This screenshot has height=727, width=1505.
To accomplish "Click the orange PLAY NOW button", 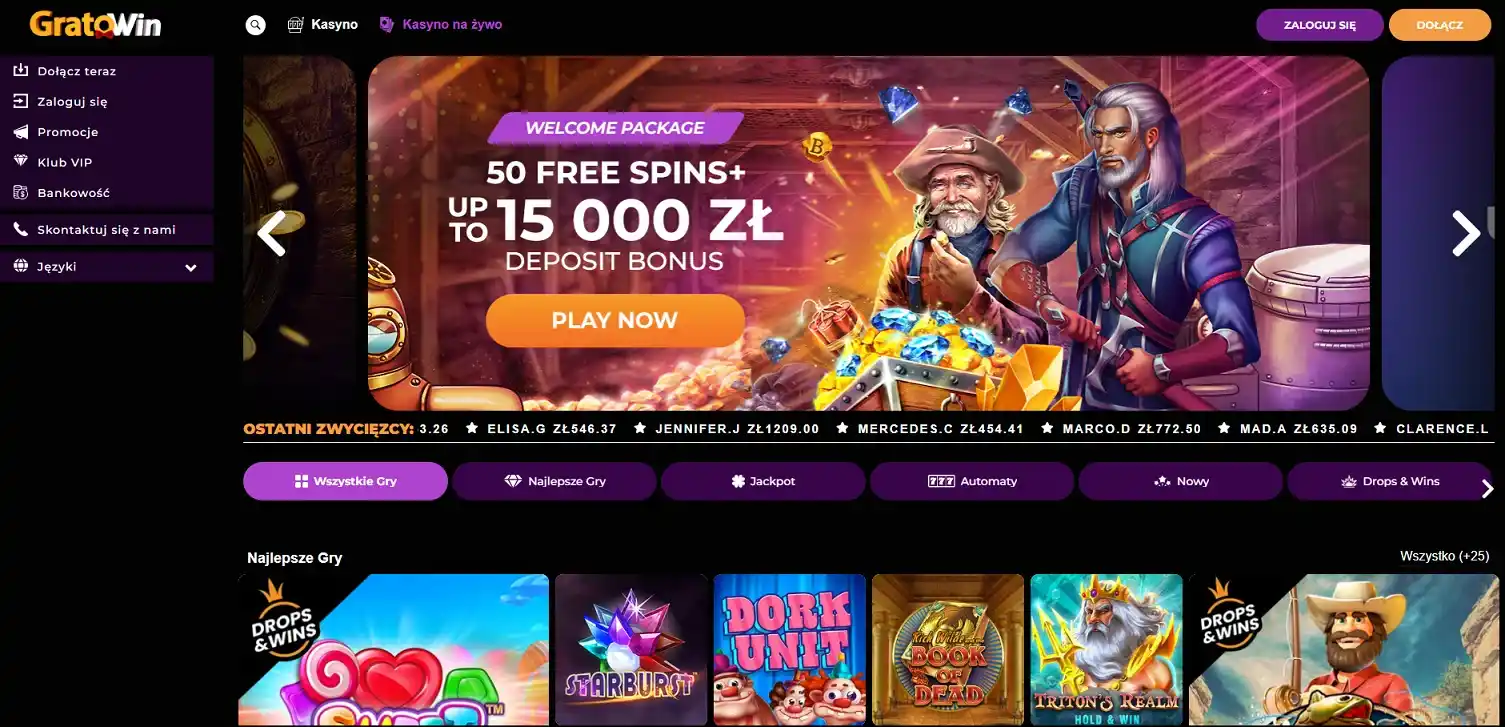I will 615,320.
